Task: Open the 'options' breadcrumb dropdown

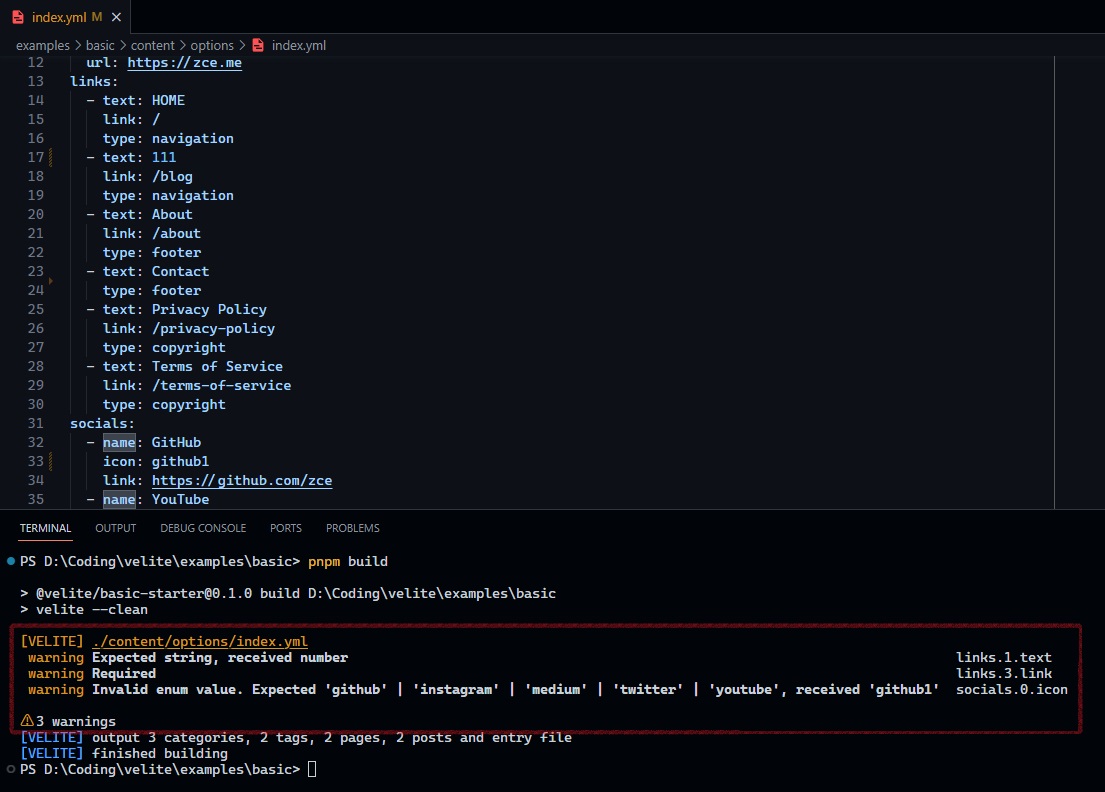Action: [212, 45]
